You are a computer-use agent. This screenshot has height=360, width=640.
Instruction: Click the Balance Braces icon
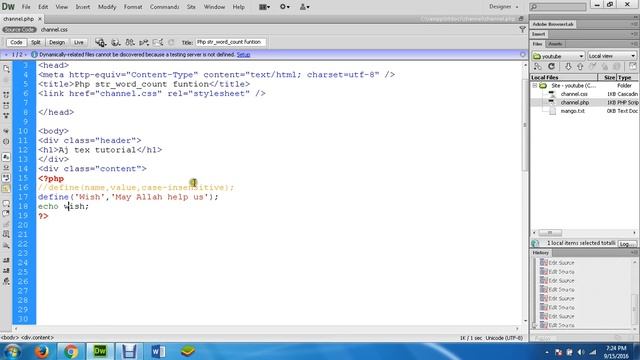[6, 142]
